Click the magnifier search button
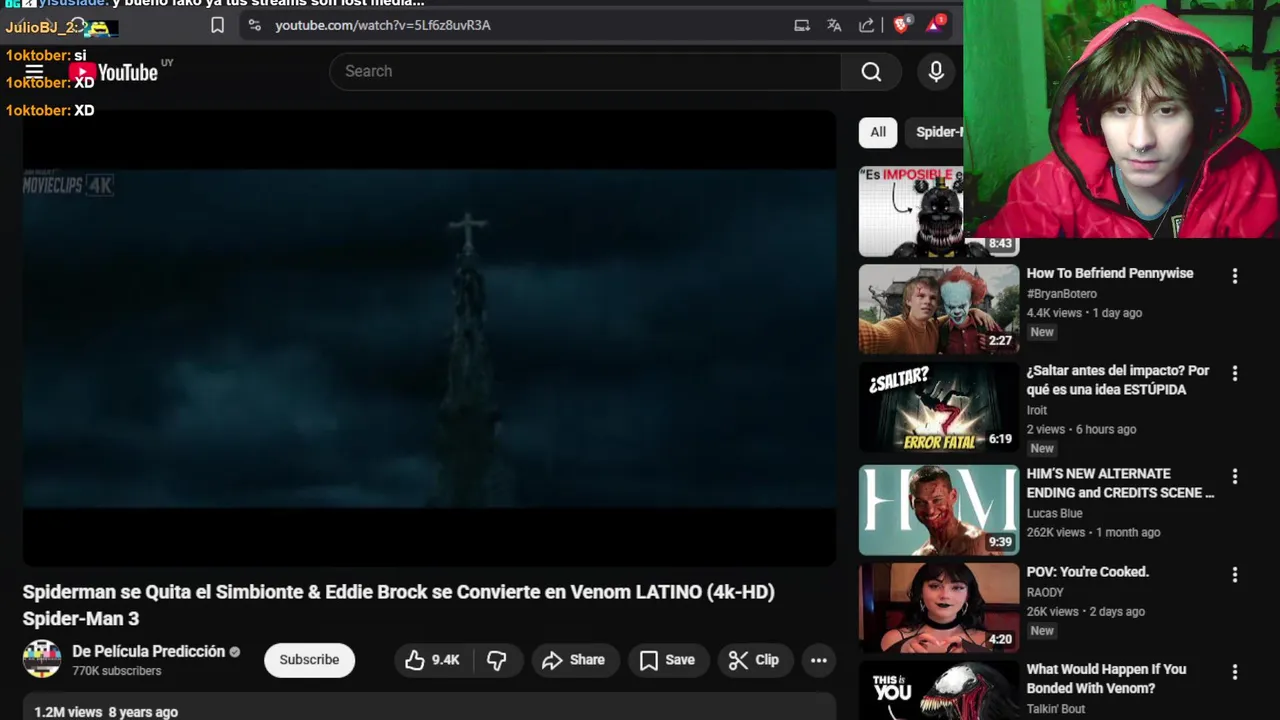1280x720 pixels. click(871, 71)
